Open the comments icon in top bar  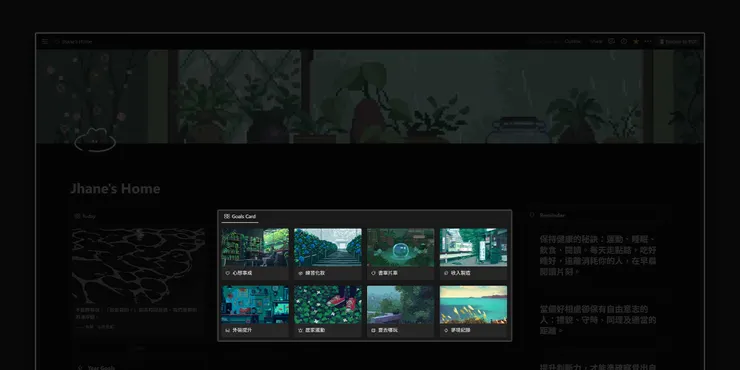[612, 42]
